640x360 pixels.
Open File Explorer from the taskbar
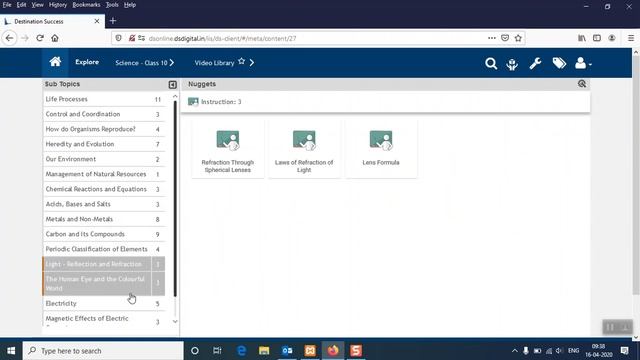[264, 351]
